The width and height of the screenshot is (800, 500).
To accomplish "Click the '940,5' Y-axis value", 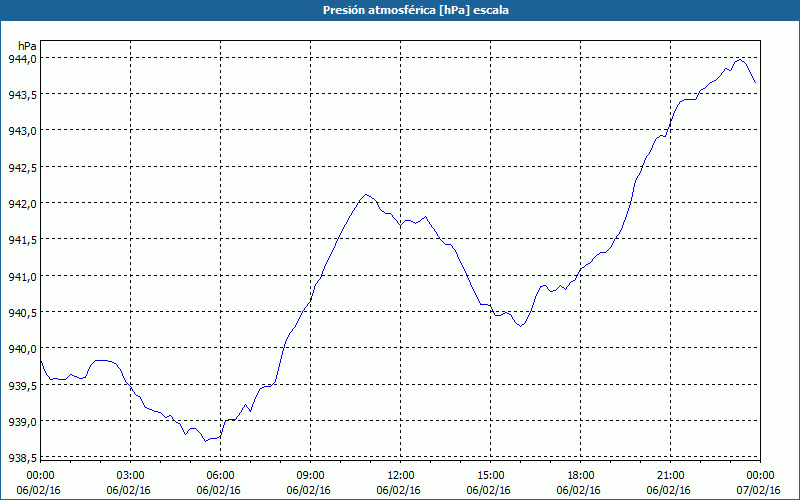I will (22, 313).
